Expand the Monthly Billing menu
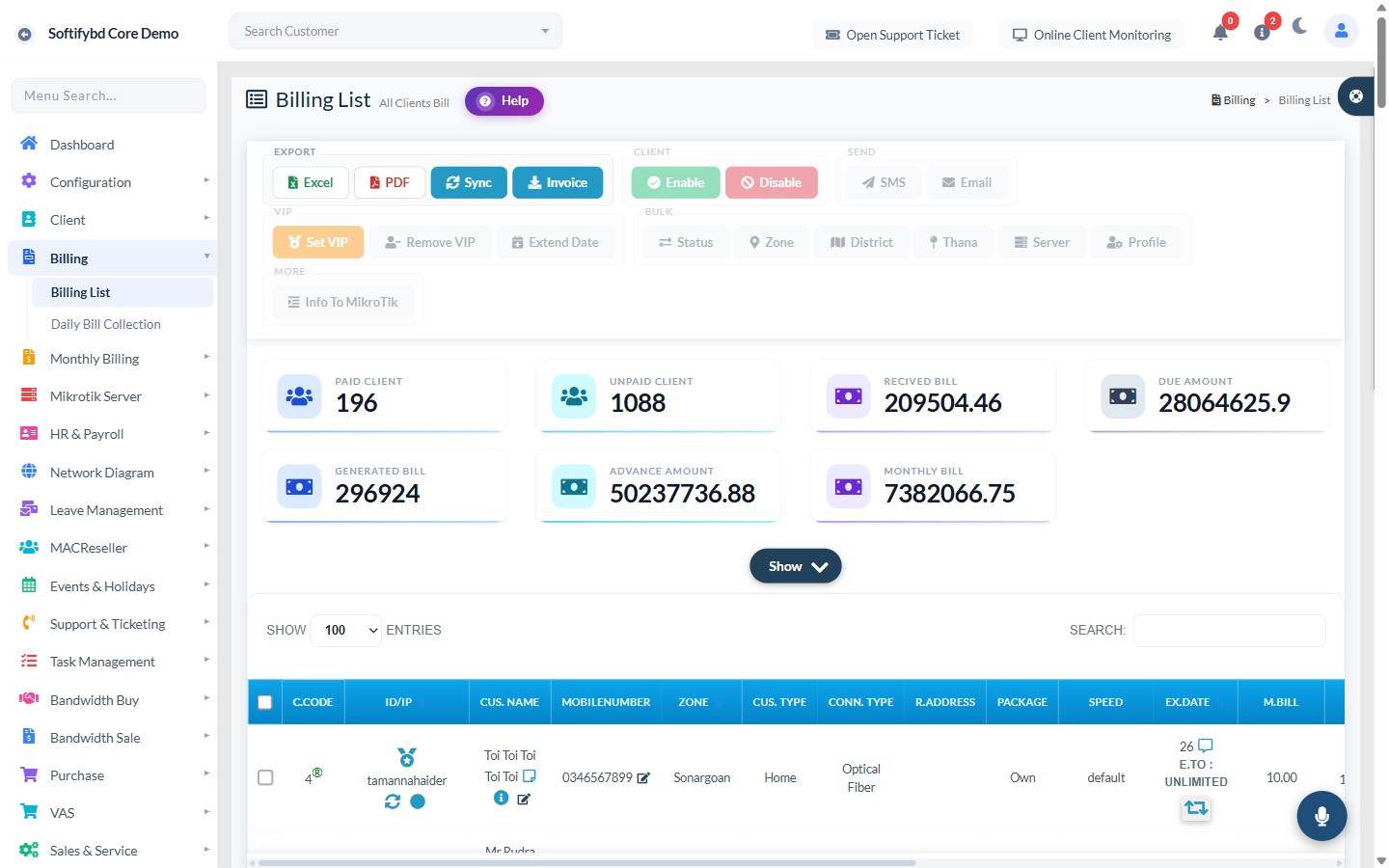Viewport: 1389px width, 868px height. [x=111, y=358]
